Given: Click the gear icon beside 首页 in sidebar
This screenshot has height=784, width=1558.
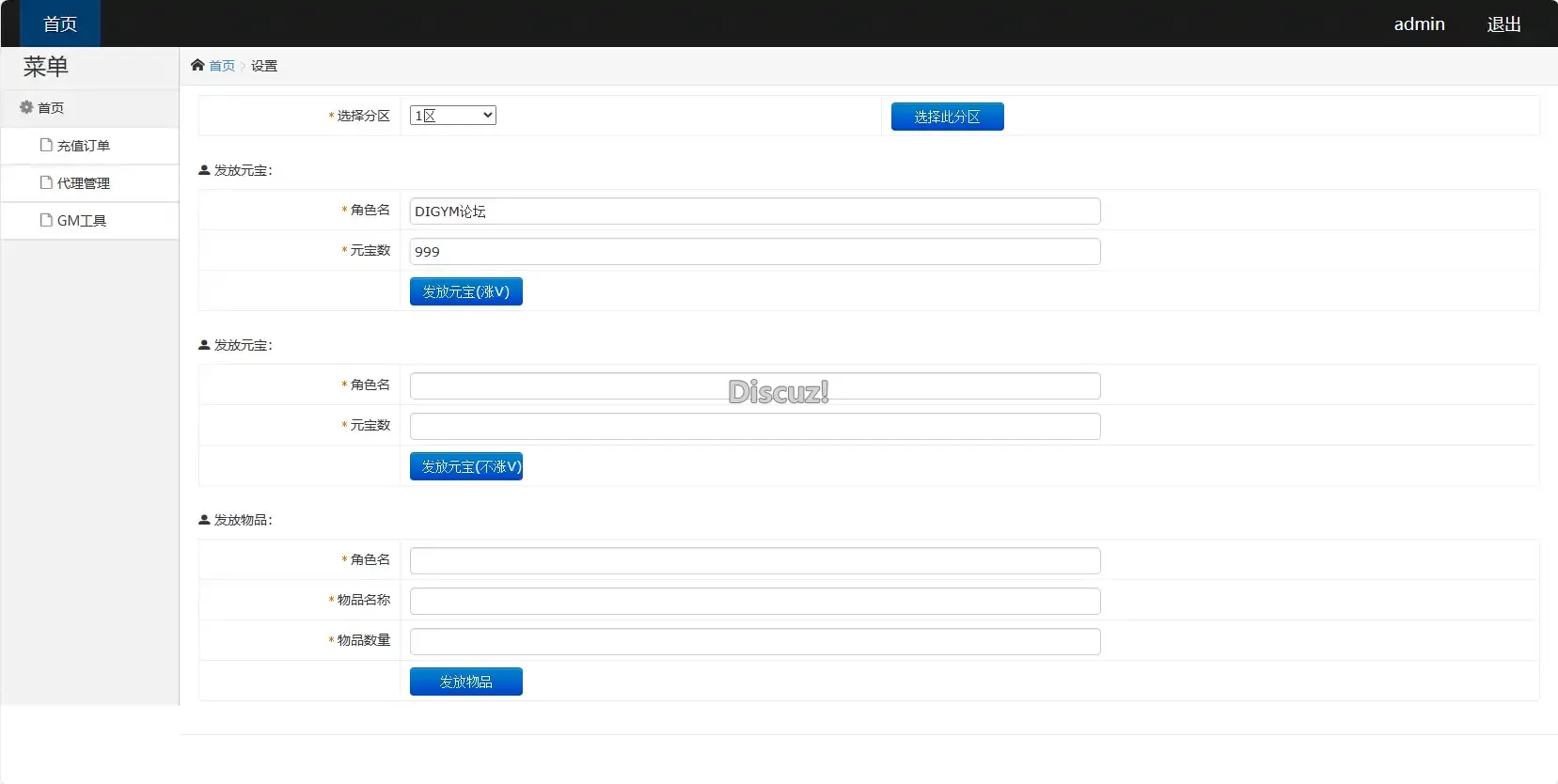Looking at the screenshot, I should [26, 107].
